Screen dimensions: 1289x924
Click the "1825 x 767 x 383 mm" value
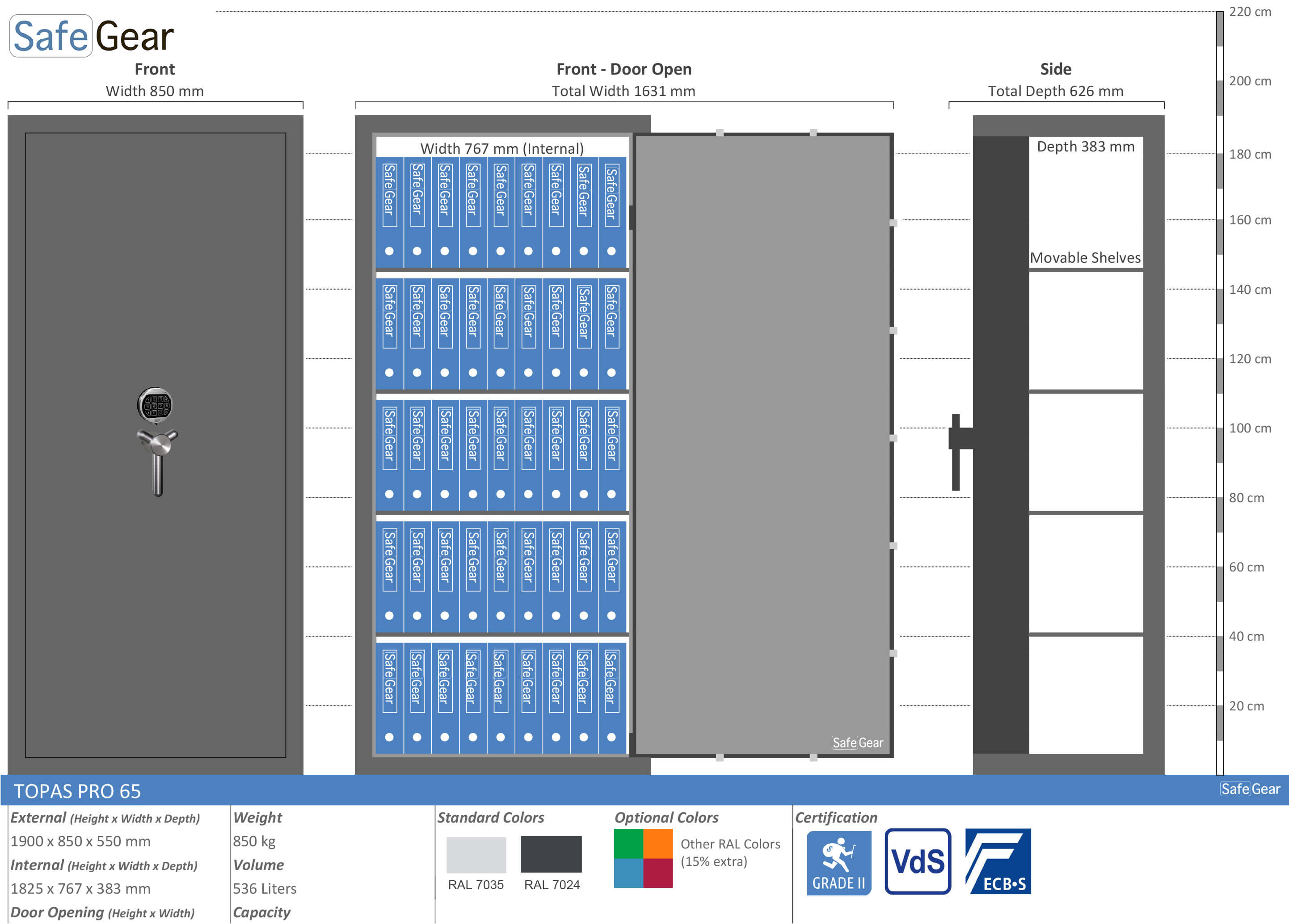click(x=80, y=888)
